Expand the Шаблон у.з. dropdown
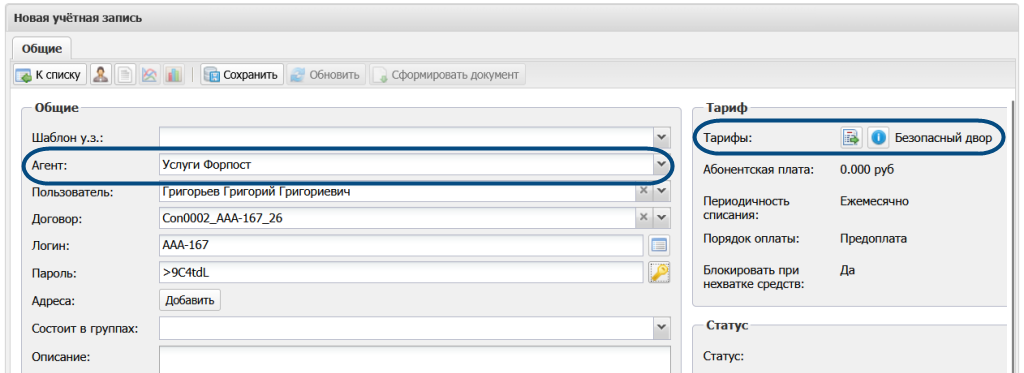 (x=662, y=137)
